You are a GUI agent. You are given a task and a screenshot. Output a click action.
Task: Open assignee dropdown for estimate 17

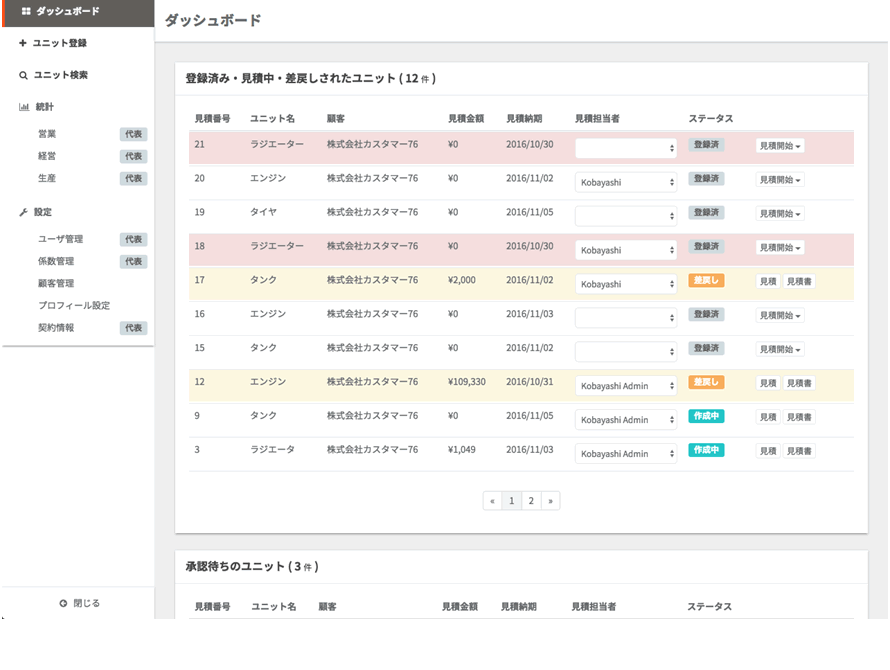pos(625,284)
